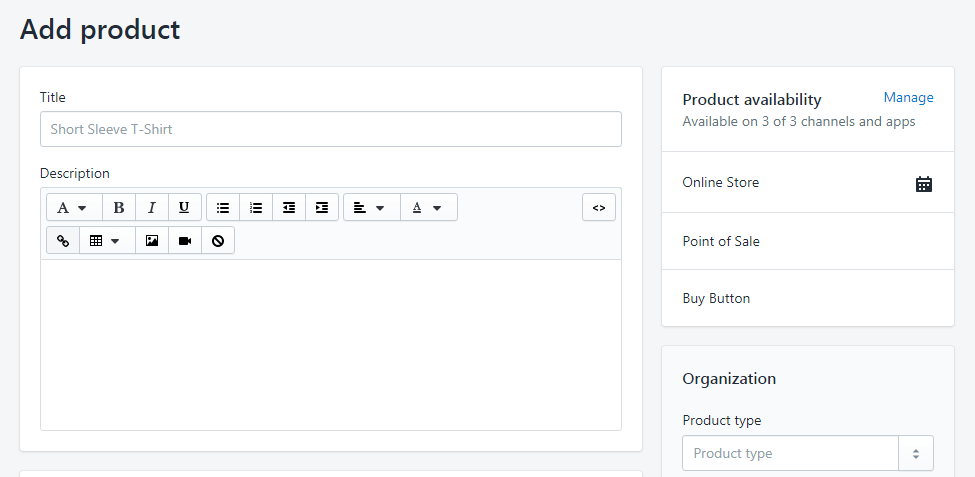Click the Title input field

click(x=331, y=129)
